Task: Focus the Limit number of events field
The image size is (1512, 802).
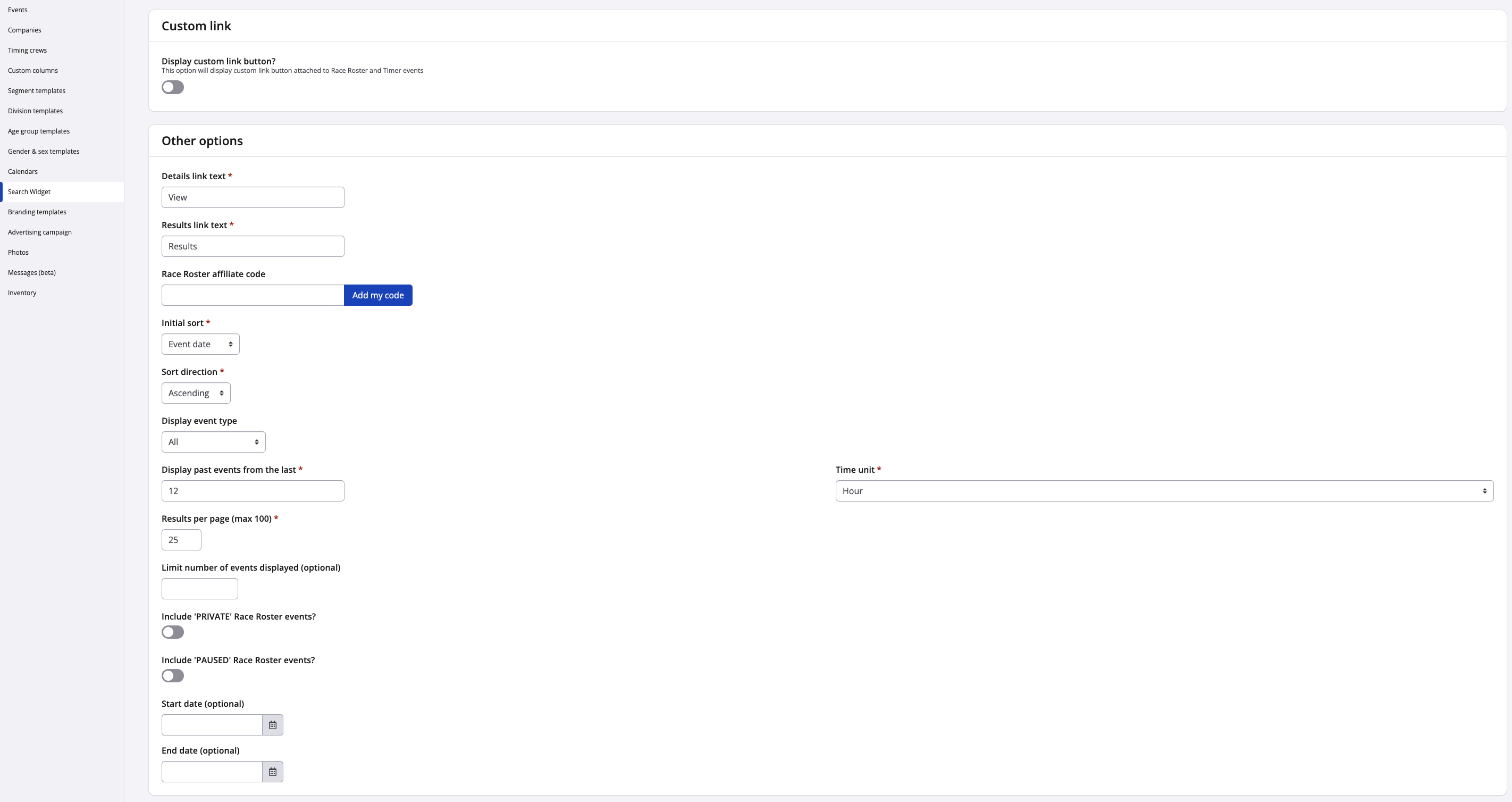Action: 199,589
